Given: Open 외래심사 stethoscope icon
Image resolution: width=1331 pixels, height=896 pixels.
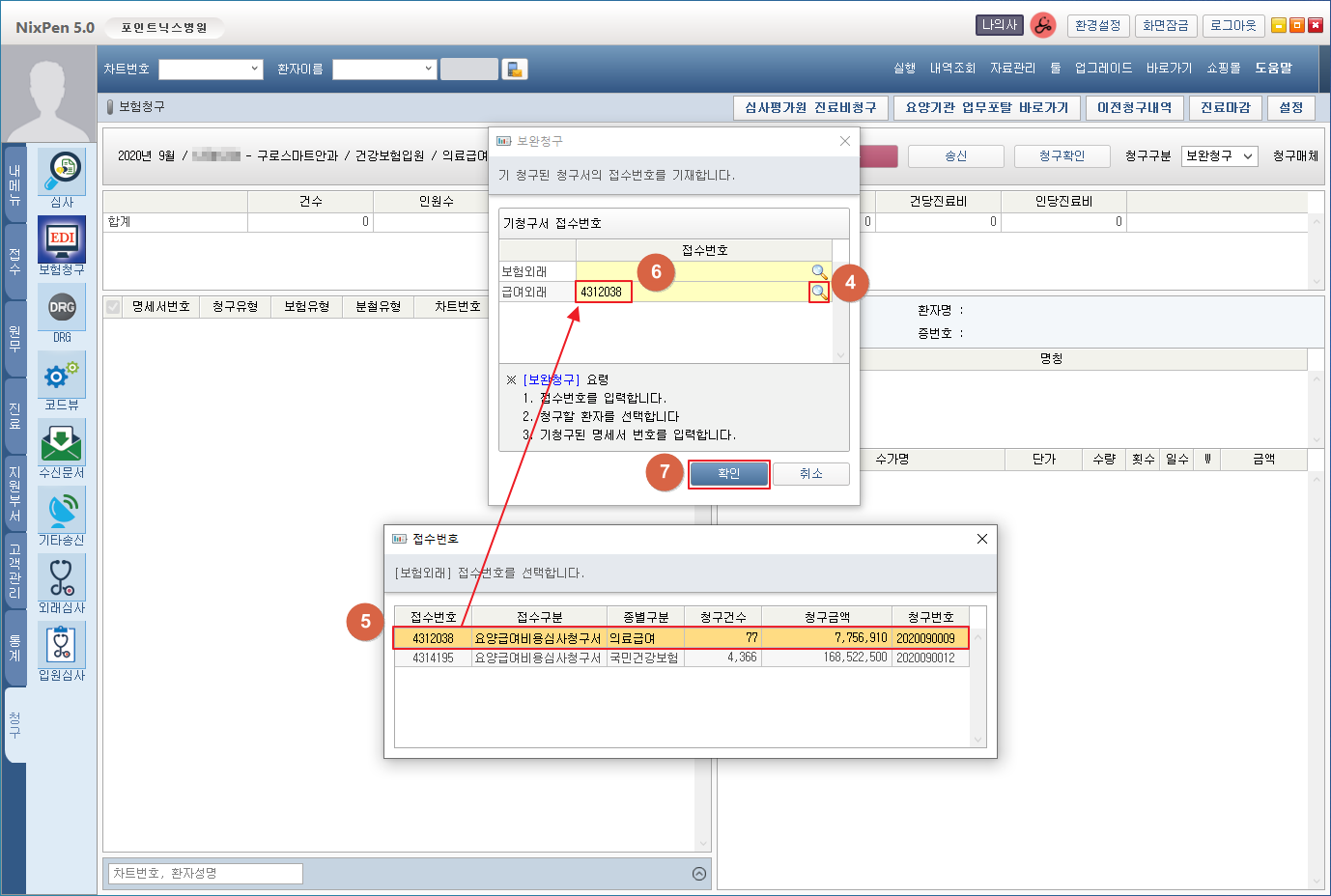Looking at the screenshot, I should click(62, 578).
